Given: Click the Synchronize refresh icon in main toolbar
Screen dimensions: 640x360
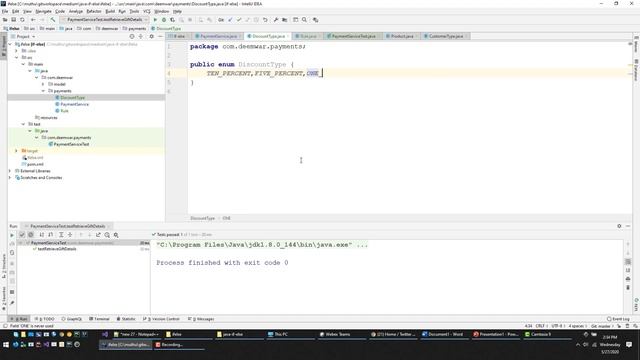Looking at the screenshot, I should (22, 20).
